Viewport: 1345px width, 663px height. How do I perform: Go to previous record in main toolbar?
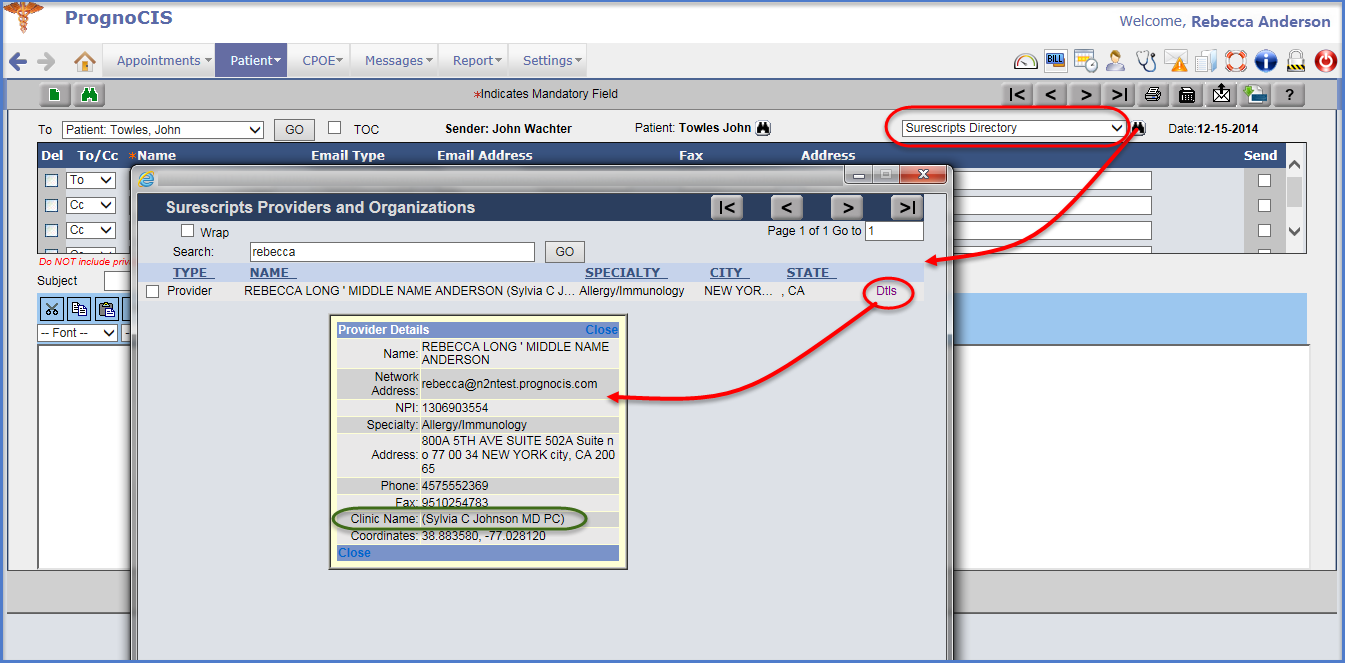click(1051, 95)
